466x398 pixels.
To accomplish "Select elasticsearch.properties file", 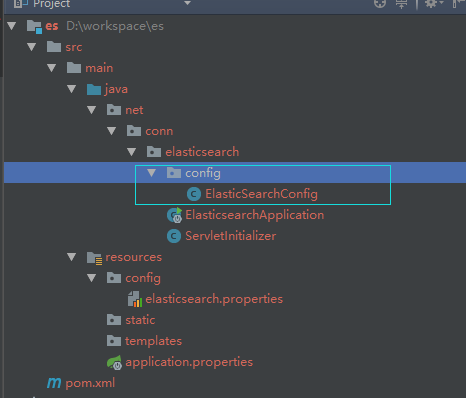I will 214,299.
